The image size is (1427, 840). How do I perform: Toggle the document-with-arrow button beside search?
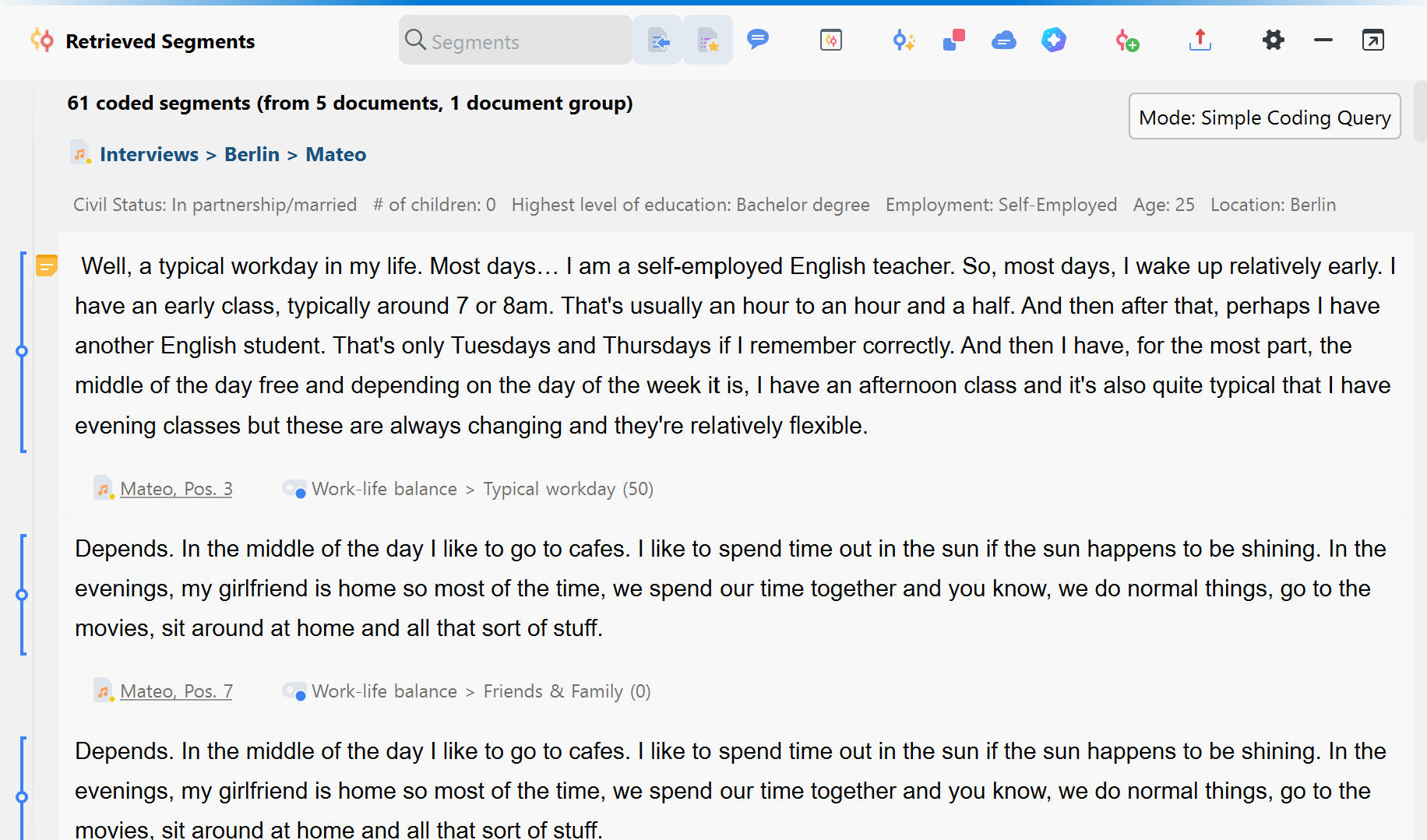658,40
